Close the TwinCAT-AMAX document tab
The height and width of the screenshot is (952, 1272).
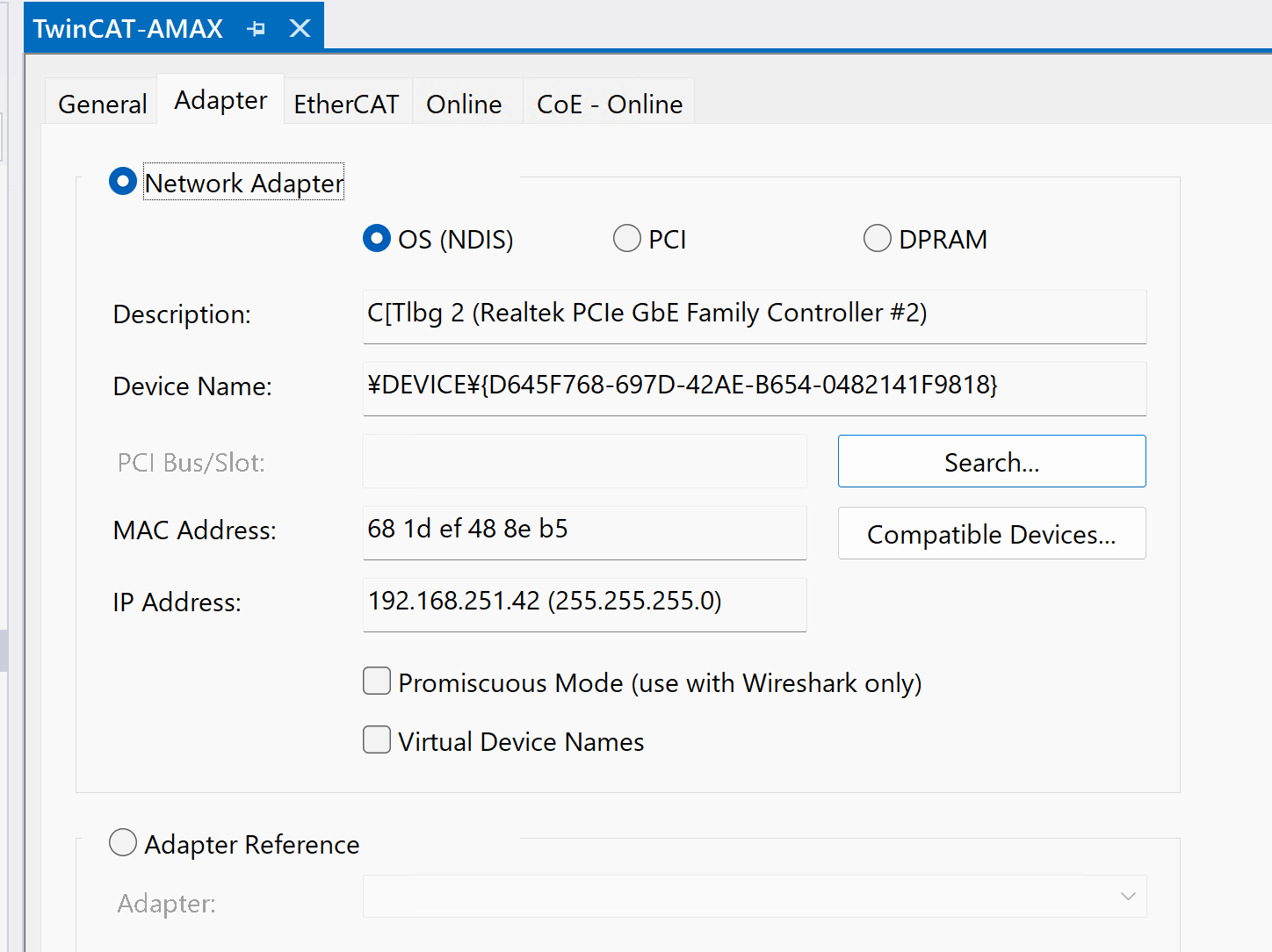point(300,29)
